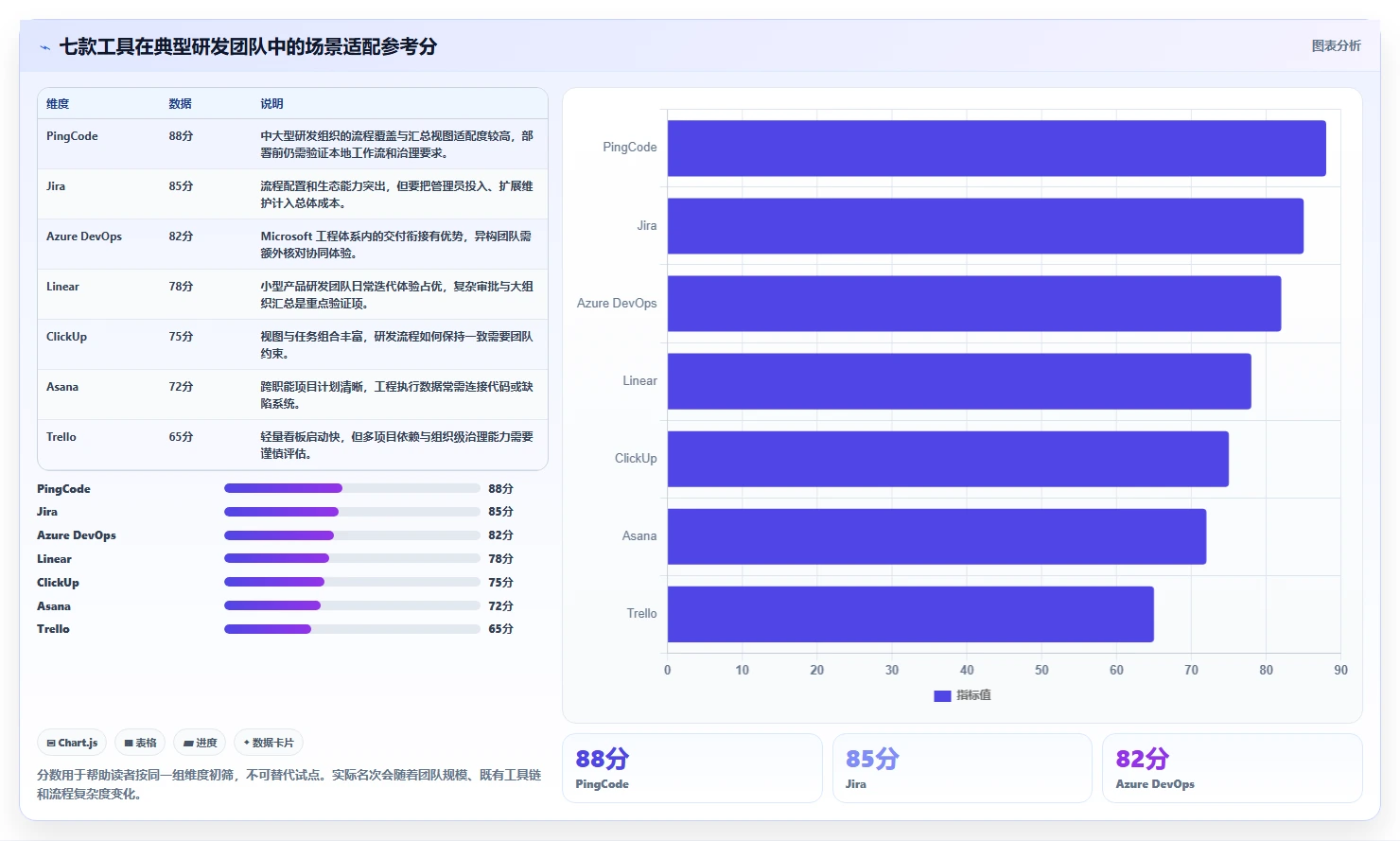Click the 数据卡片 tag chip
1400x841 pixels.
coord(269,743)
